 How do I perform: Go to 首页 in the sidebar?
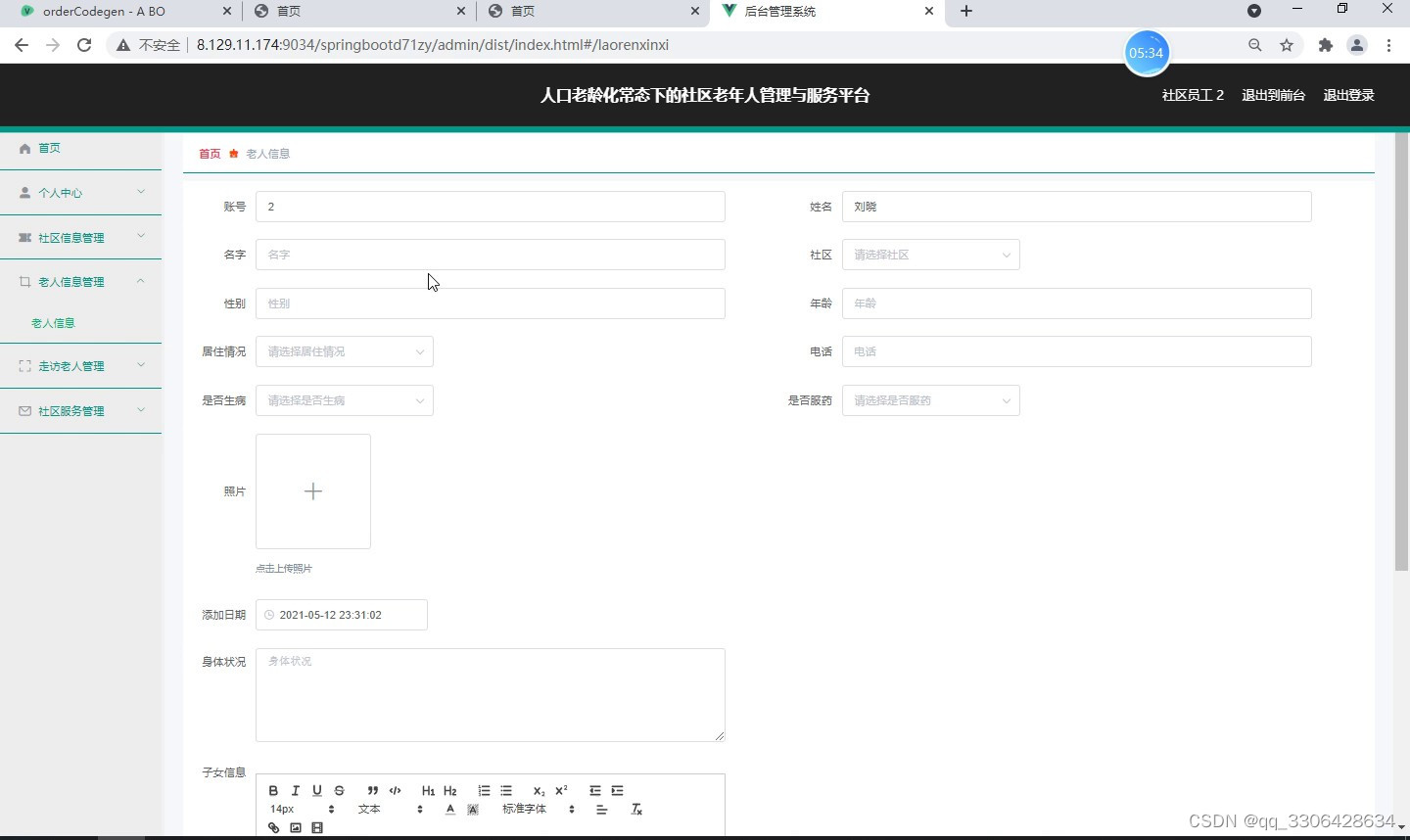tap(80, 148)
